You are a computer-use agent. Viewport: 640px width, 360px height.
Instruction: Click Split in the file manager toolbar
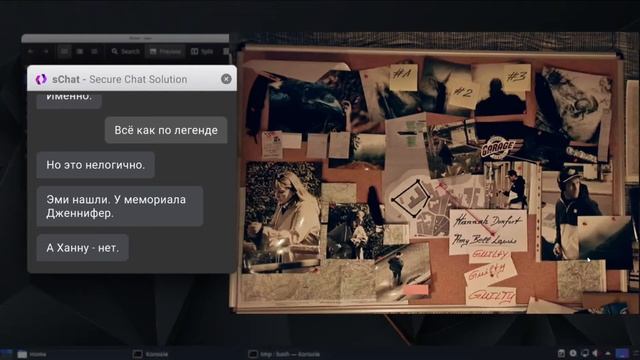202,51
